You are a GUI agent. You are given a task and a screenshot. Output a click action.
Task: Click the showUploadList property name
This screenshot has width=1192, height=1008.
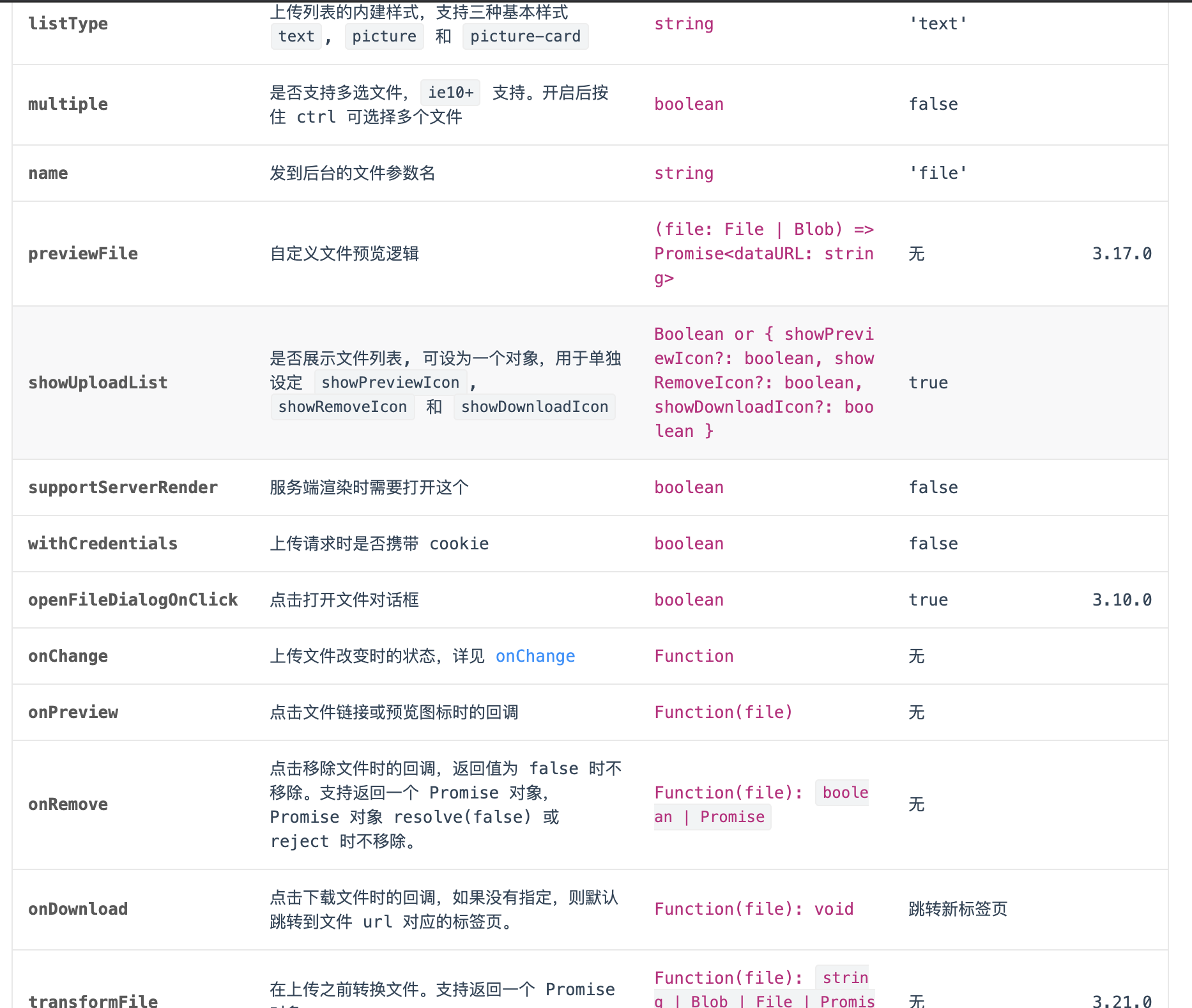pos(98,382)
